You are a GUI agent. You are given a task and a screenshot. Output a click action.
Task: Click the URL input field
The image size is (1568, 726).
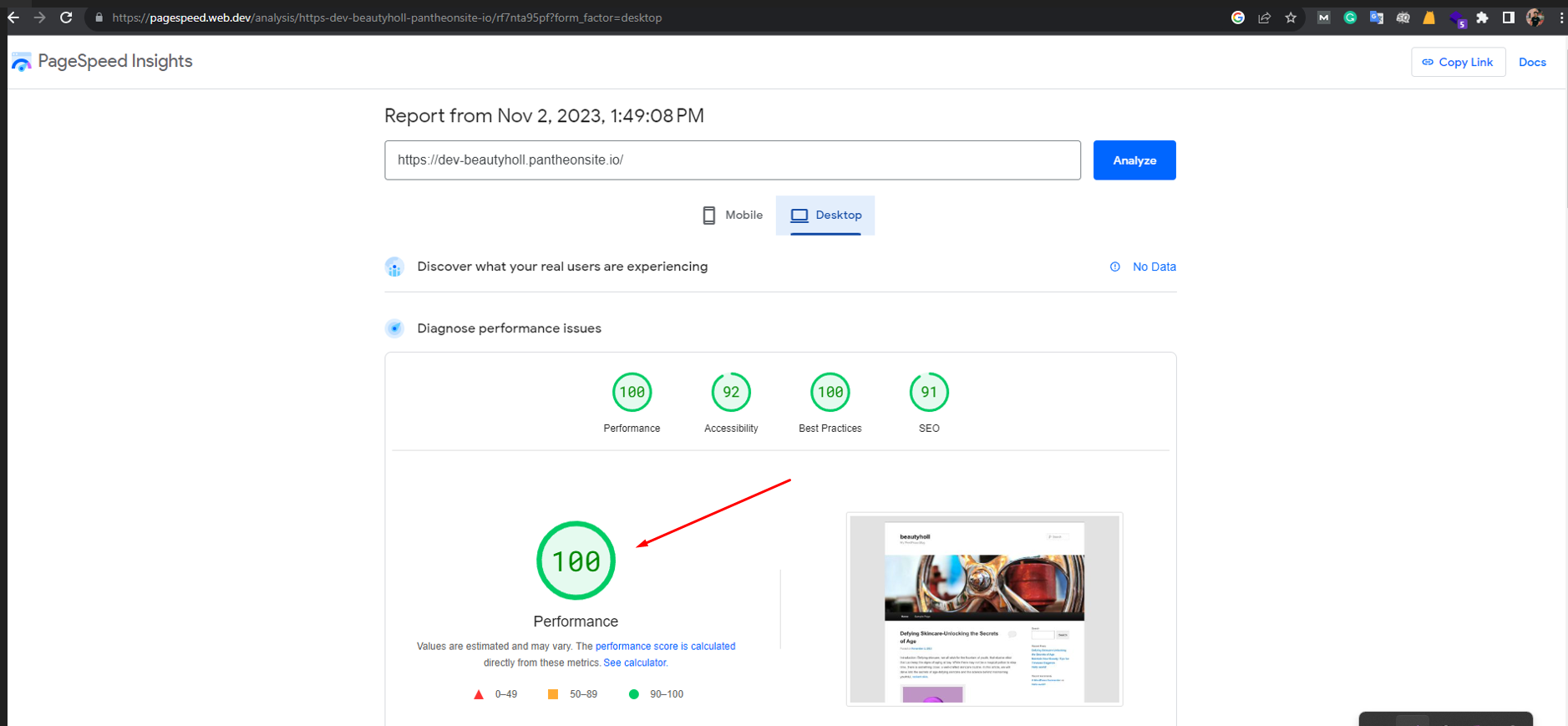pos(732,160)
